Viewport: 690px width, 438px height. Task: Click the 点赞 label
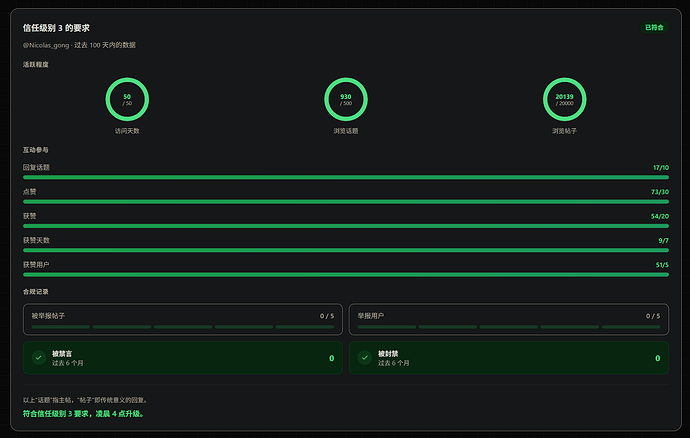coord(29,191)
